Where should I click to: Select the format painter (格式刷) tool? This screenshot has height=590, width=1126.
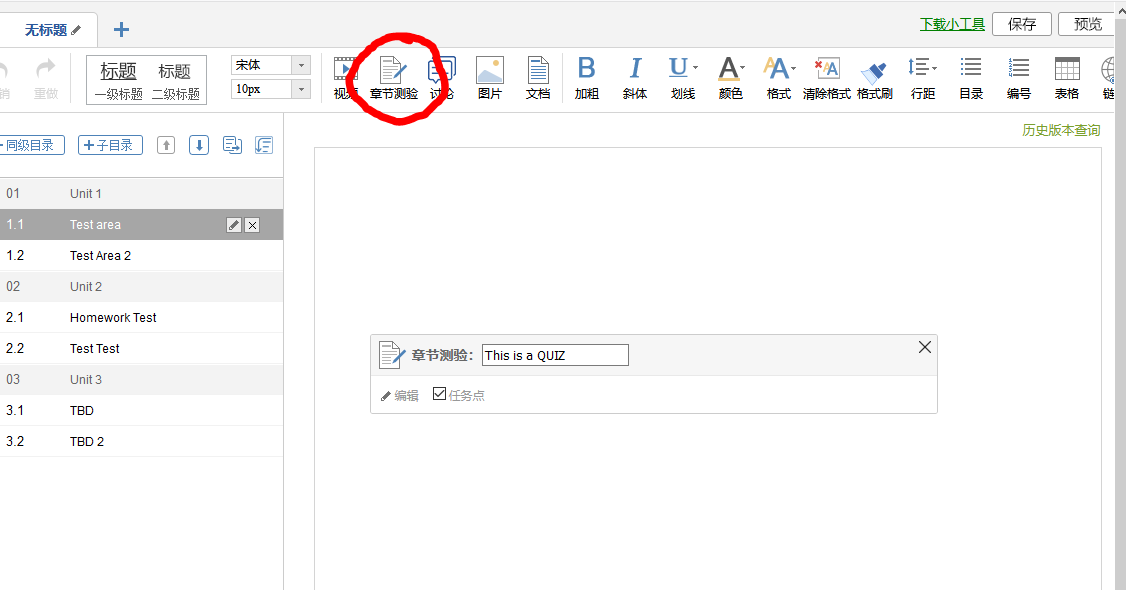click(x=874, y=78)
